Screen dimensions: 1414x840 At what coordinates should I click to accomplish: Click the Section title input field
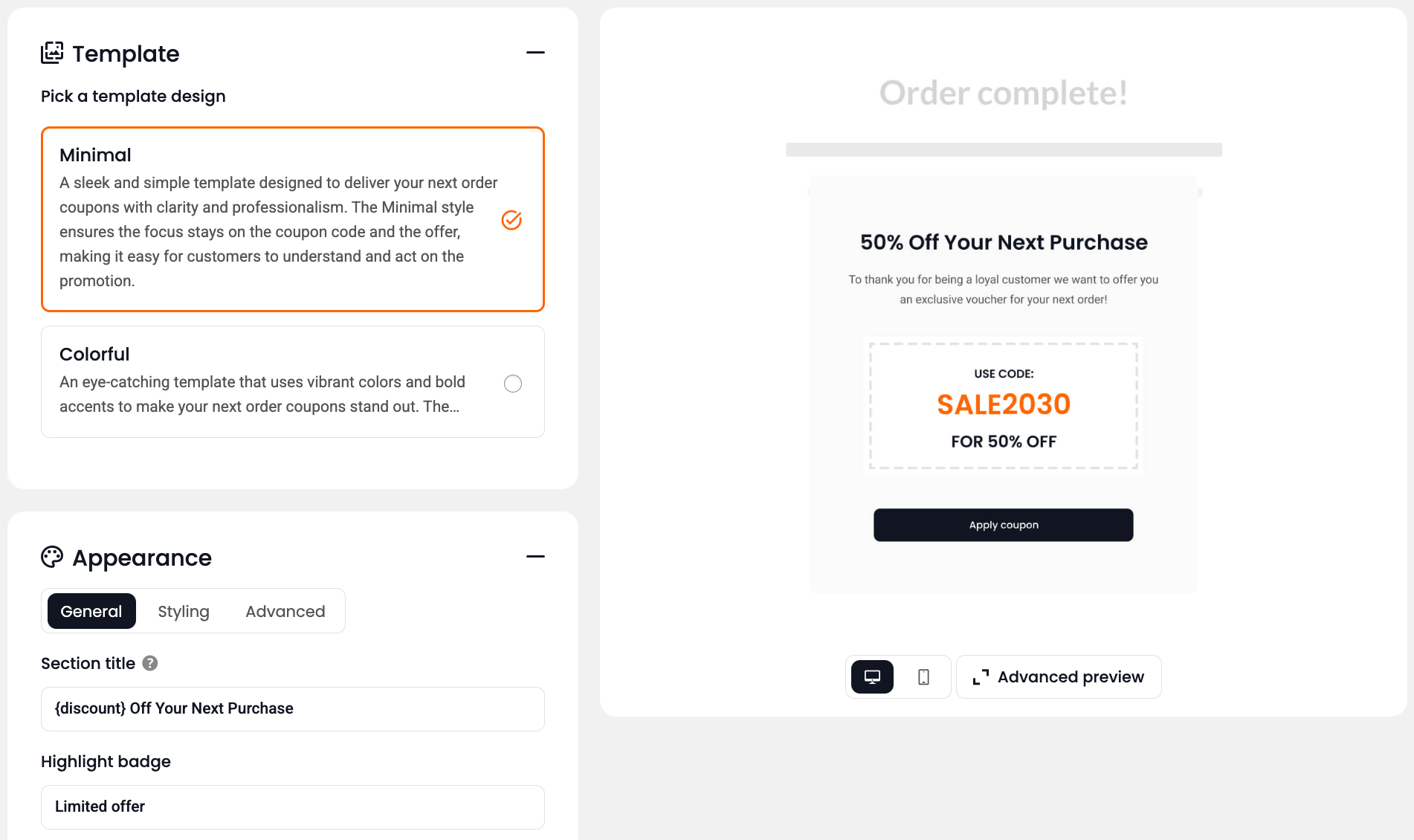(293, 709)
